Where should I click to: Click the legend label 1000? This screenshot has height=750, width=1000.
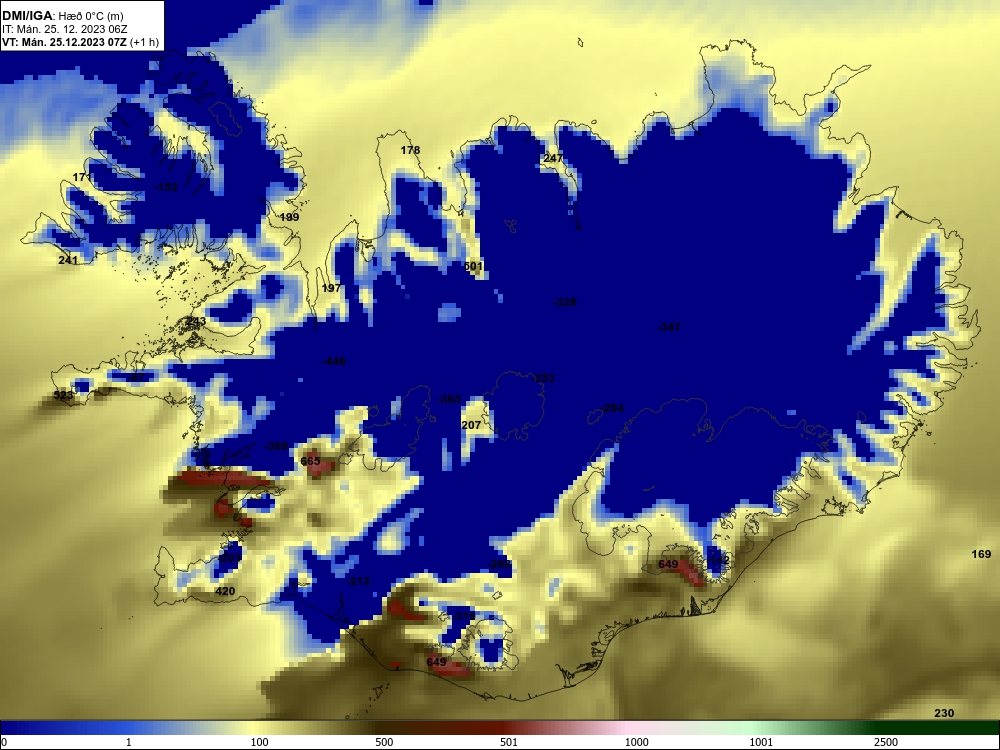pos(636,742)
